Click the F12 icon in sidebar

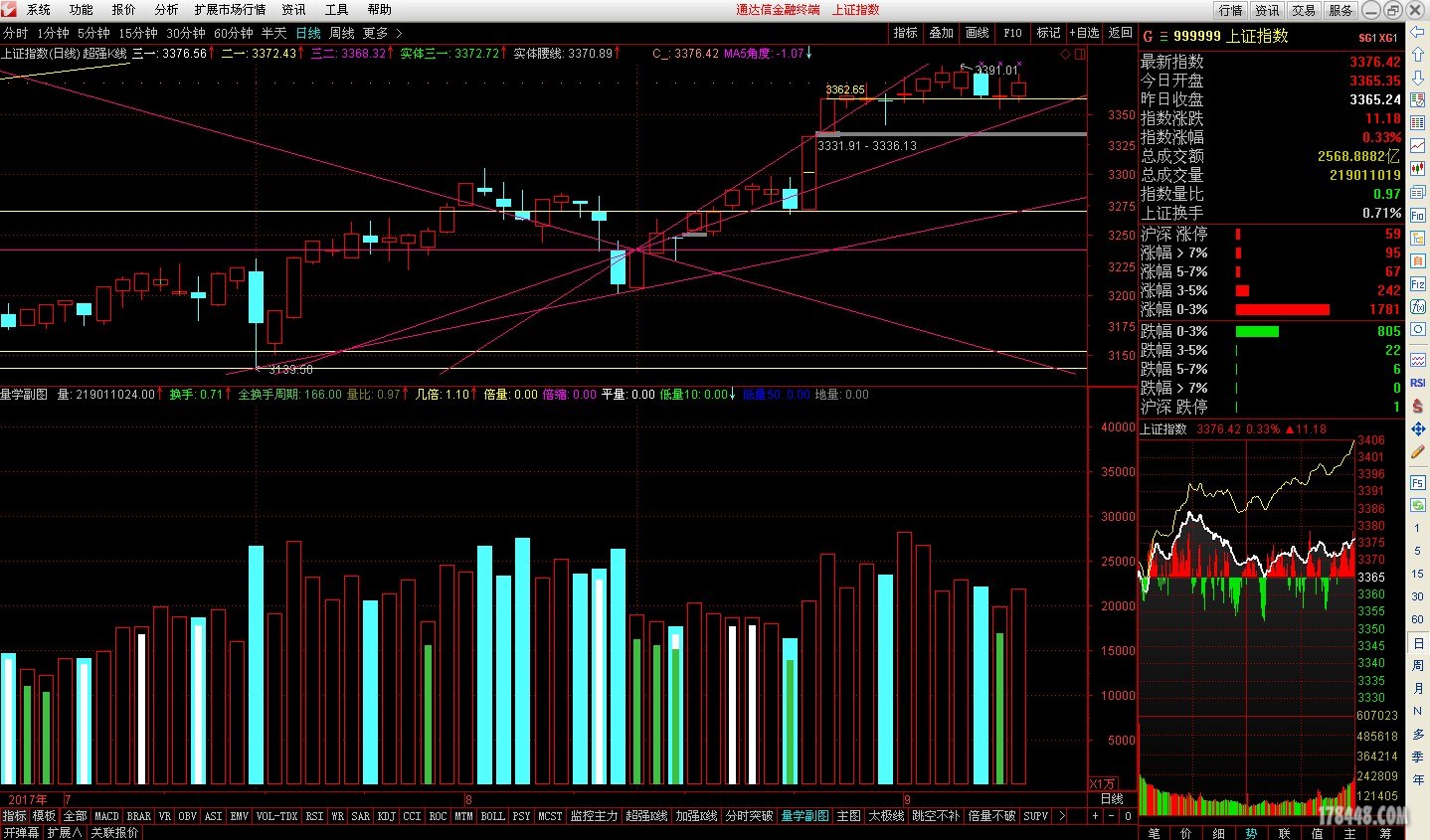[x=1418, y=284]
